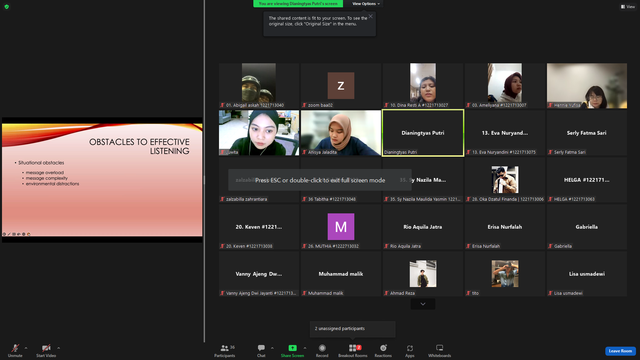Click the Situational obstacles bullet on slide
The height and width of the screenshot is (360, 640).
pyautogui.click(x=41, y=162)
